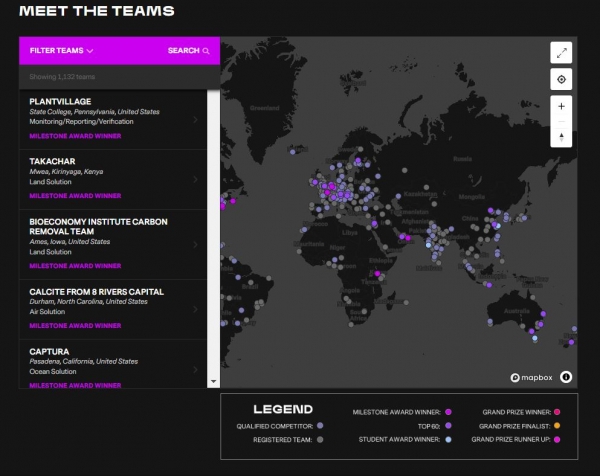This screenshot has width=600, height=476.
Task: Open Mapbox attribution info icon
Action: tap(566, 377)
